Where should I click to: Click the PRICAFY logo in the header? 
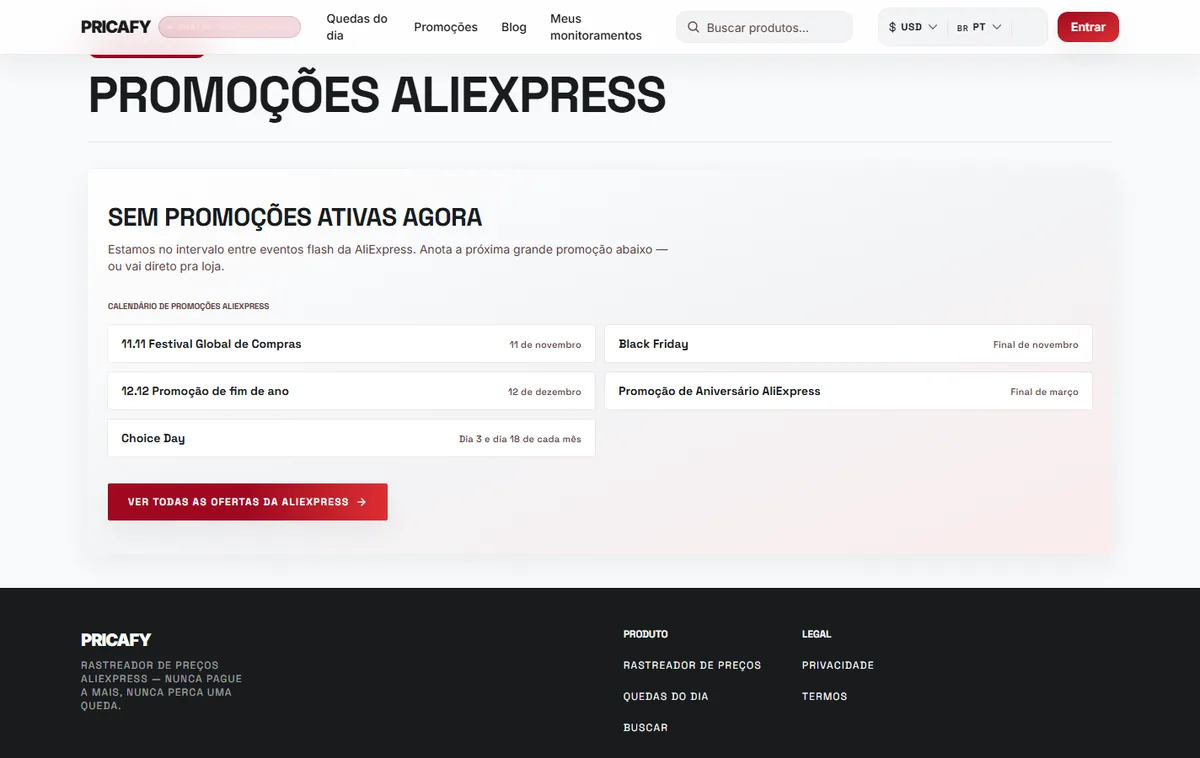(x=116, y=27)
